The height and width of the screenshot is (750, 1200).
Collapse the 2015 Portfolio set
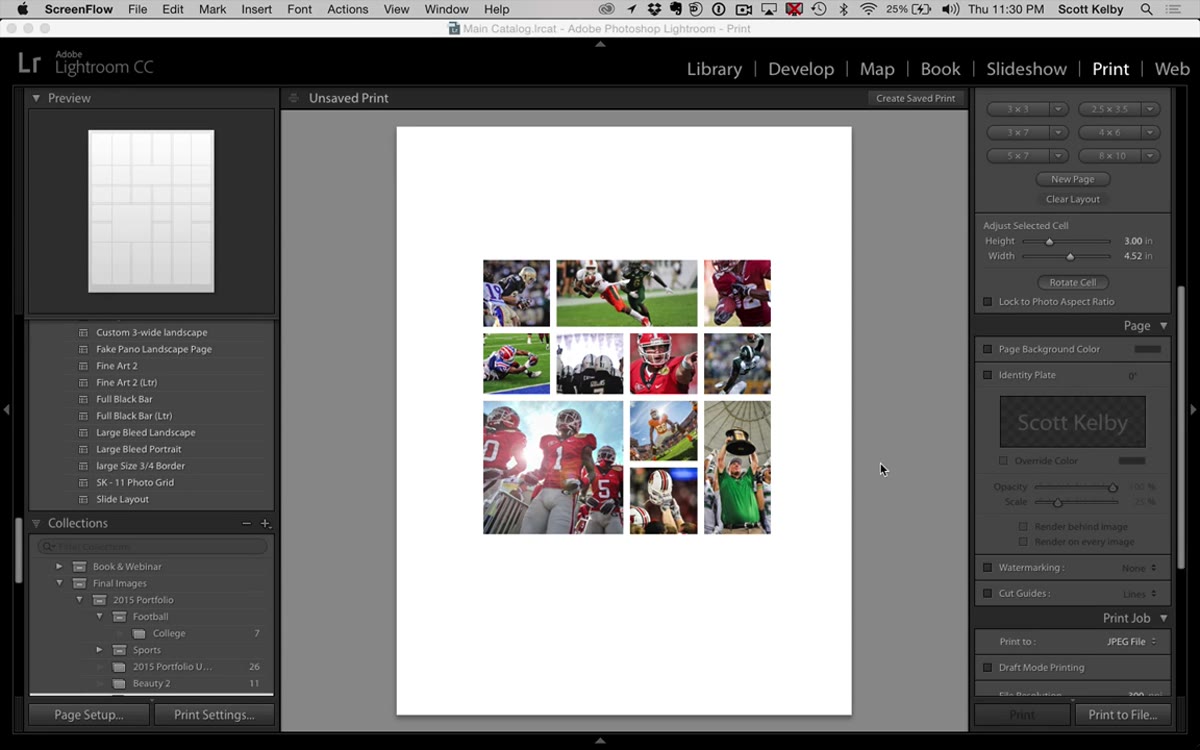tap(80, 600)
